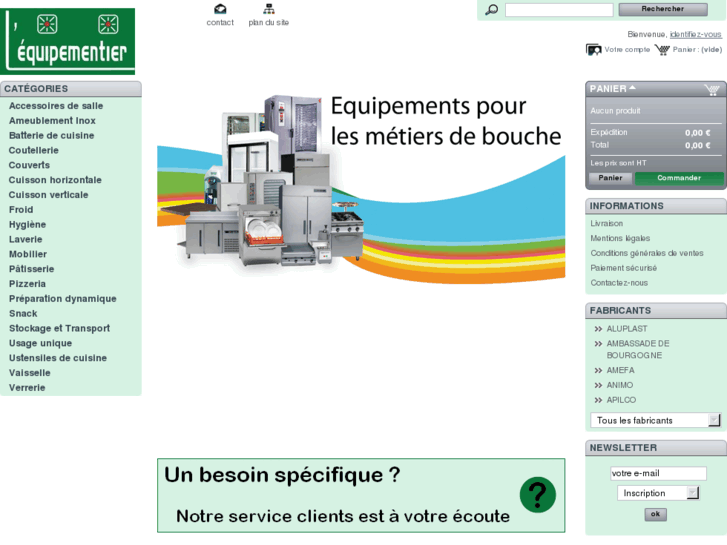
Task: Open Ameublement inox category
Action: point(52,121)
